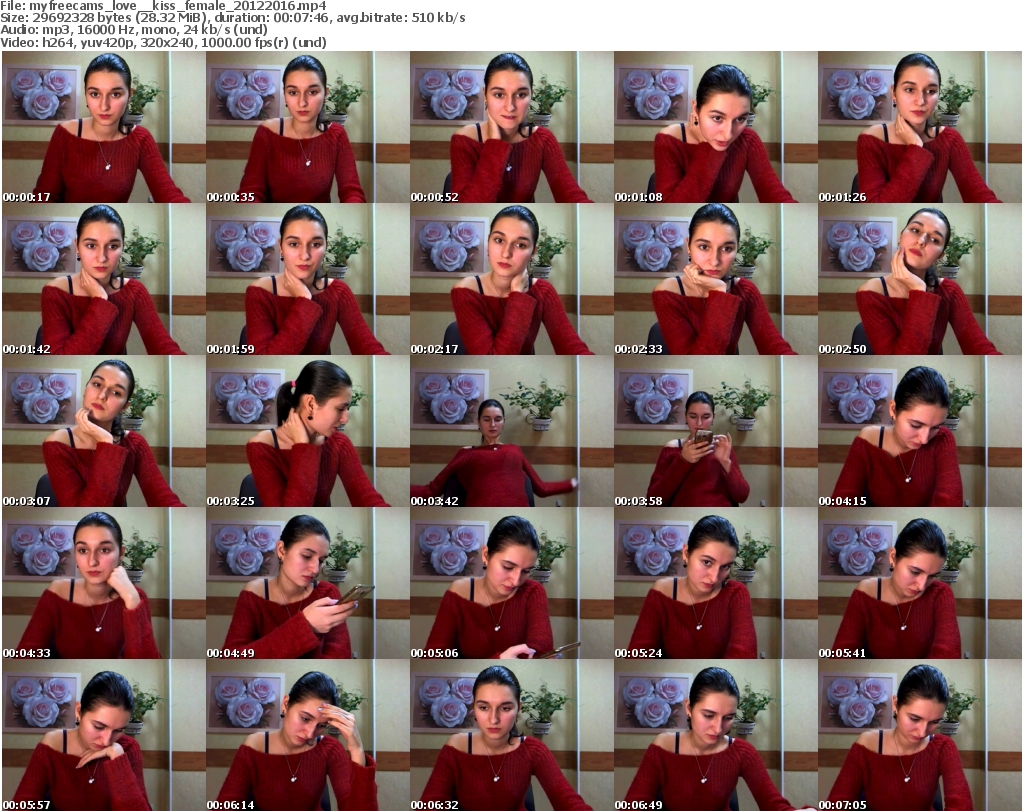The width and height of the screenshot is (1024, 811).
Task: Click the Audio mp3 info line
Action: (x=134, y=30)
